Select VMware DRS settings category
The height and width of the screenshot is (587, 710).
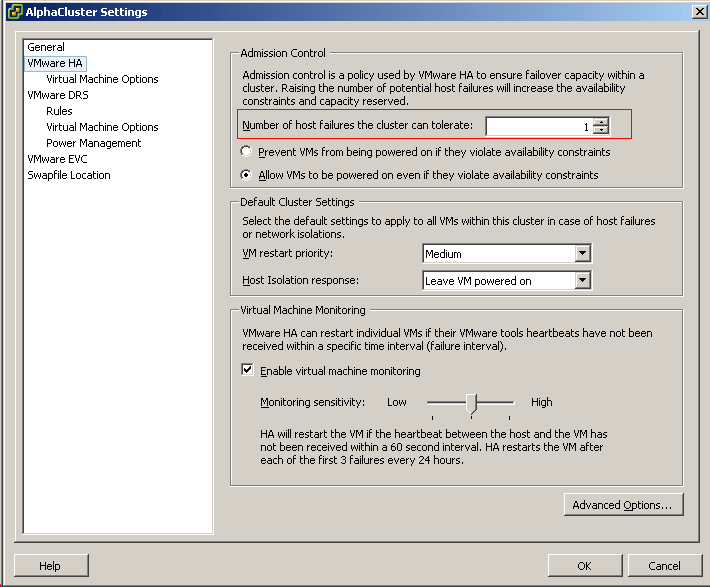pos(58,95)
